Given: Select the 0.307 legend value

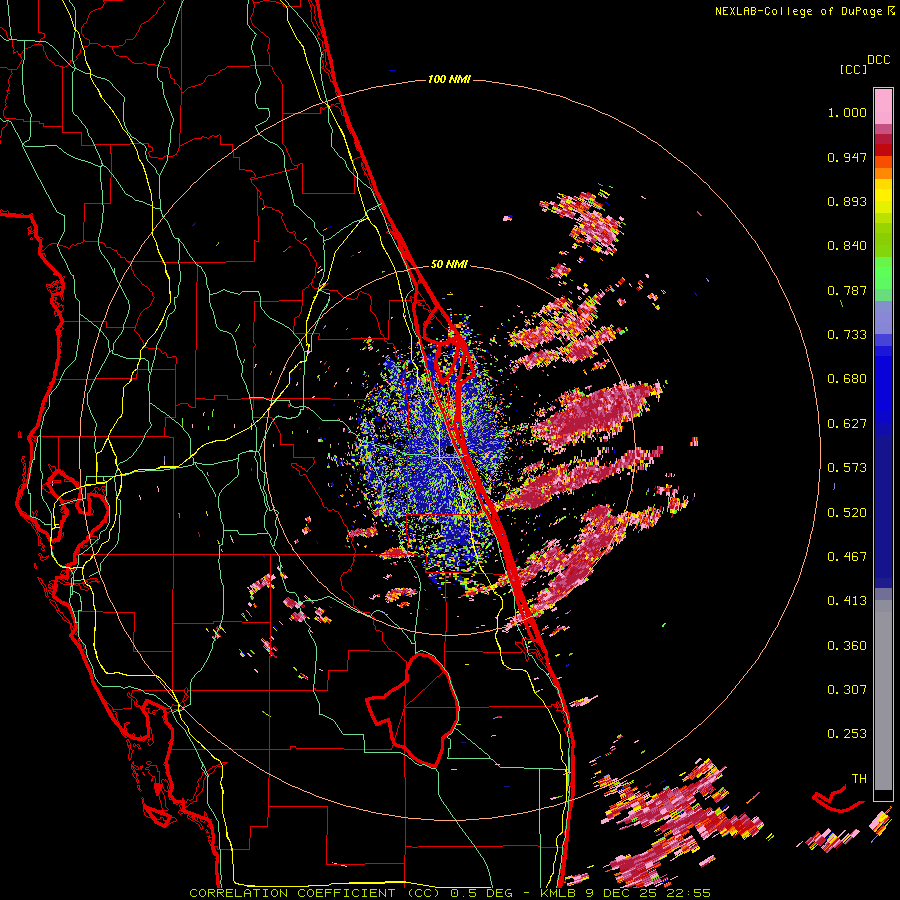Looking at the screenshot, I should pos(847,690).
